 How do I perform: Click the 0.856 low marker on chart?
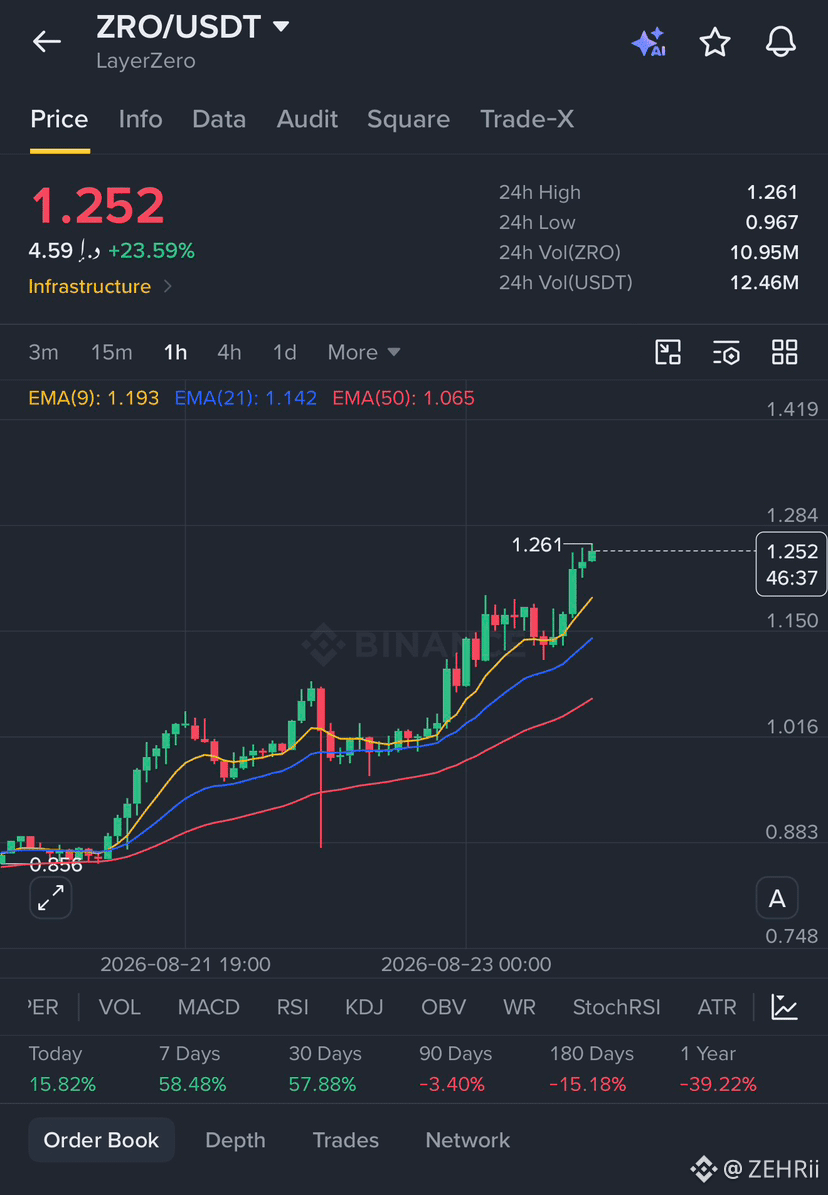(x=56, y=865)
